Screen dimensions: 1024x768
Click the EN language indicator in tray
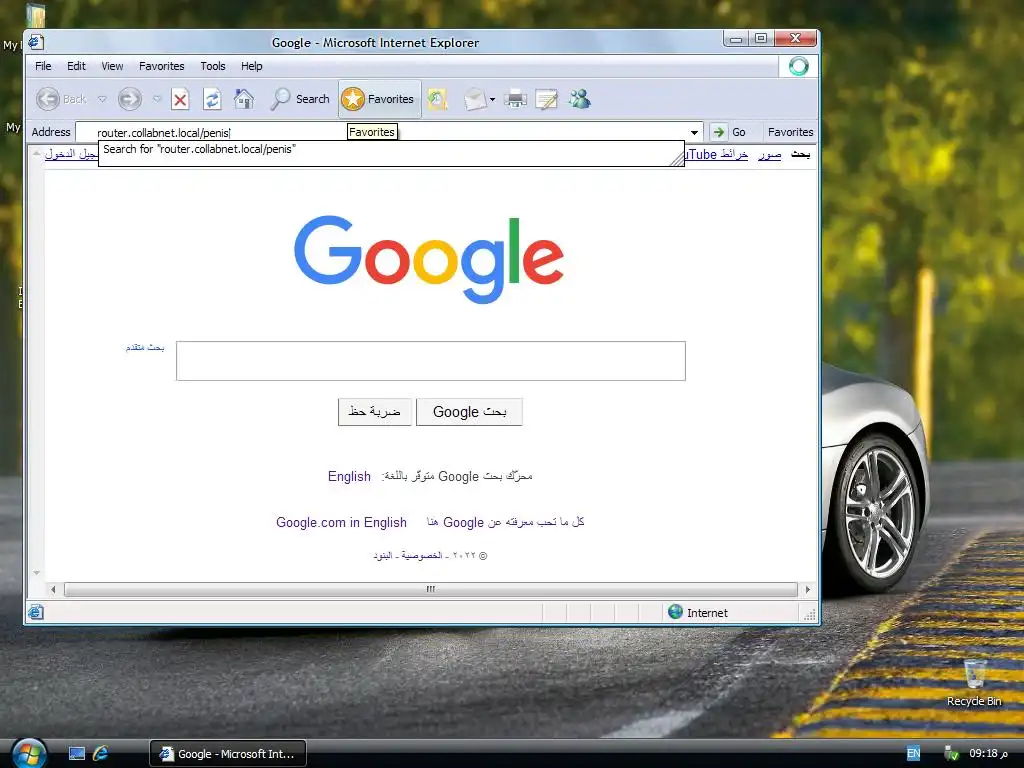click(914, 754)
